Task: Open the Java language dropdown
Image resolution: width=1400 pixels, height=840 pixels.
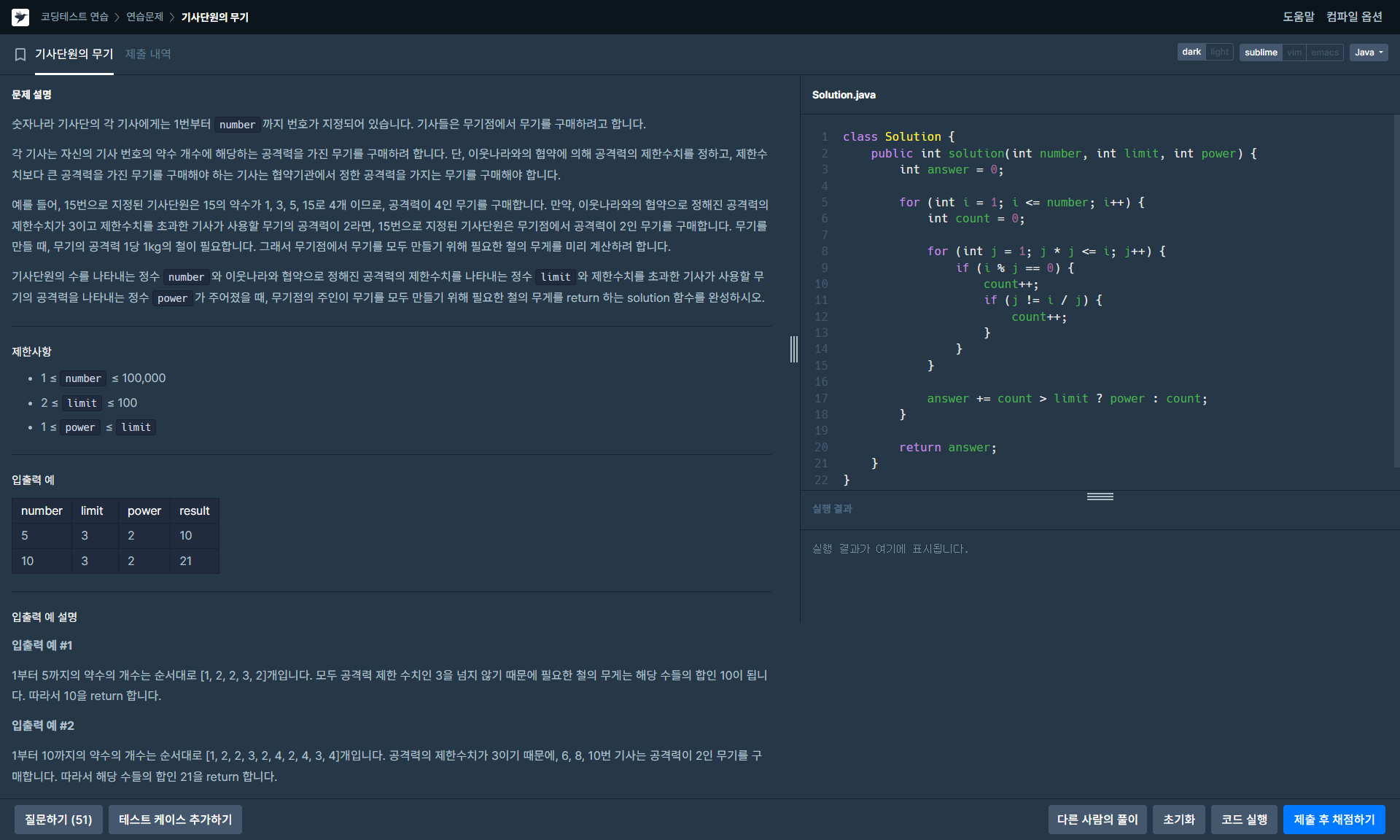Action: click(1369, 52)
